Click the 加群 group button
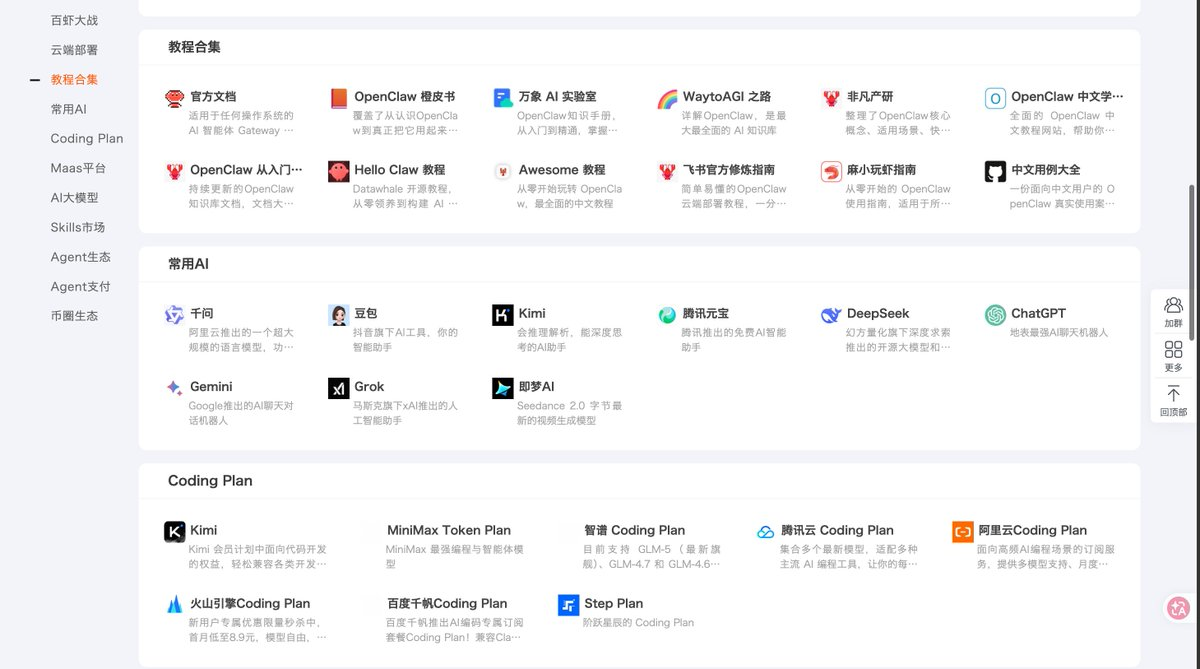 1174,312
